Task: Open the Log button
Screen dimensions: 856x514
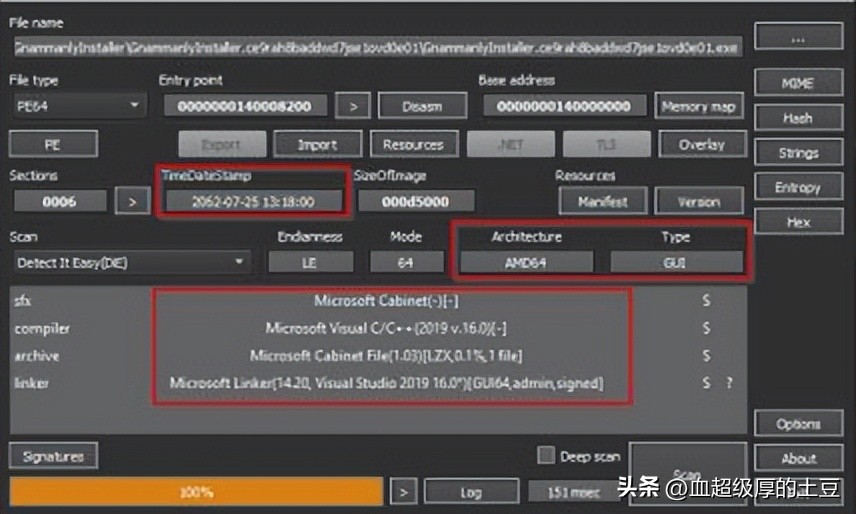Action: click(471, 492)
